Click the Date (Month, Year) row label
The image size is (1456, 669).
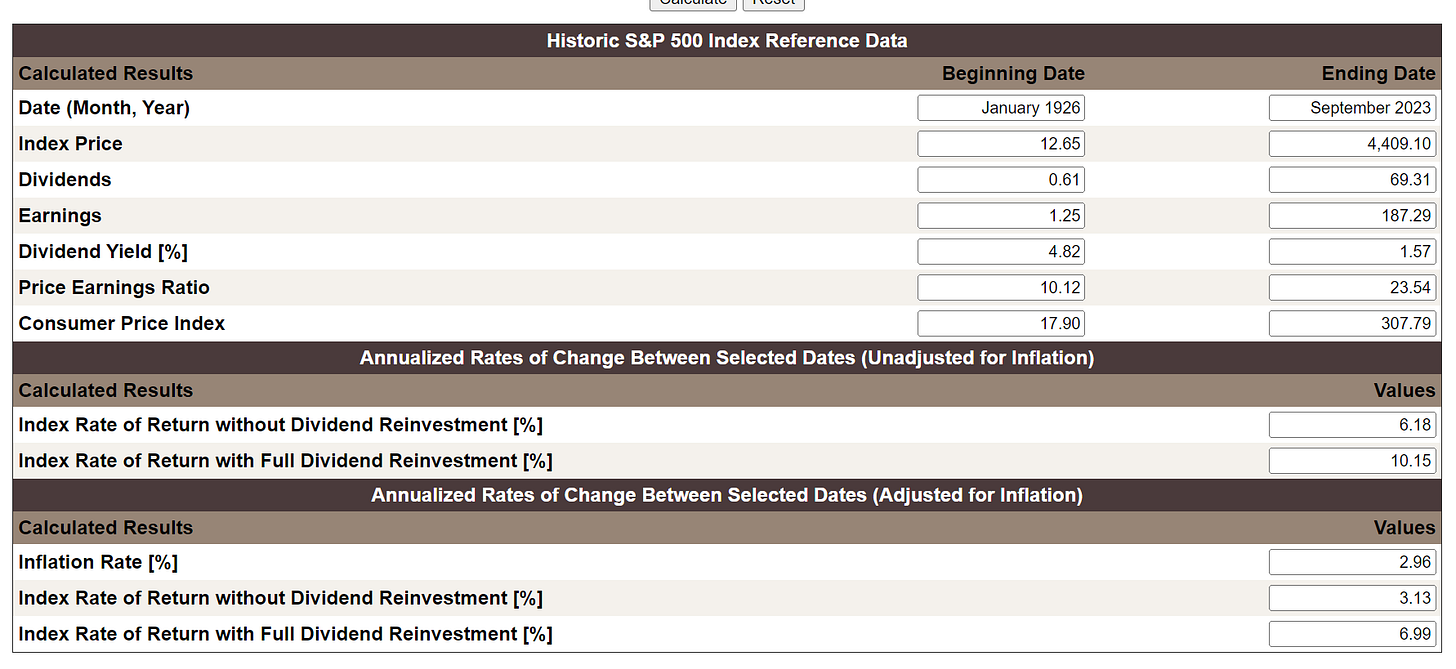pyautogui.click(x=104, y=108)
